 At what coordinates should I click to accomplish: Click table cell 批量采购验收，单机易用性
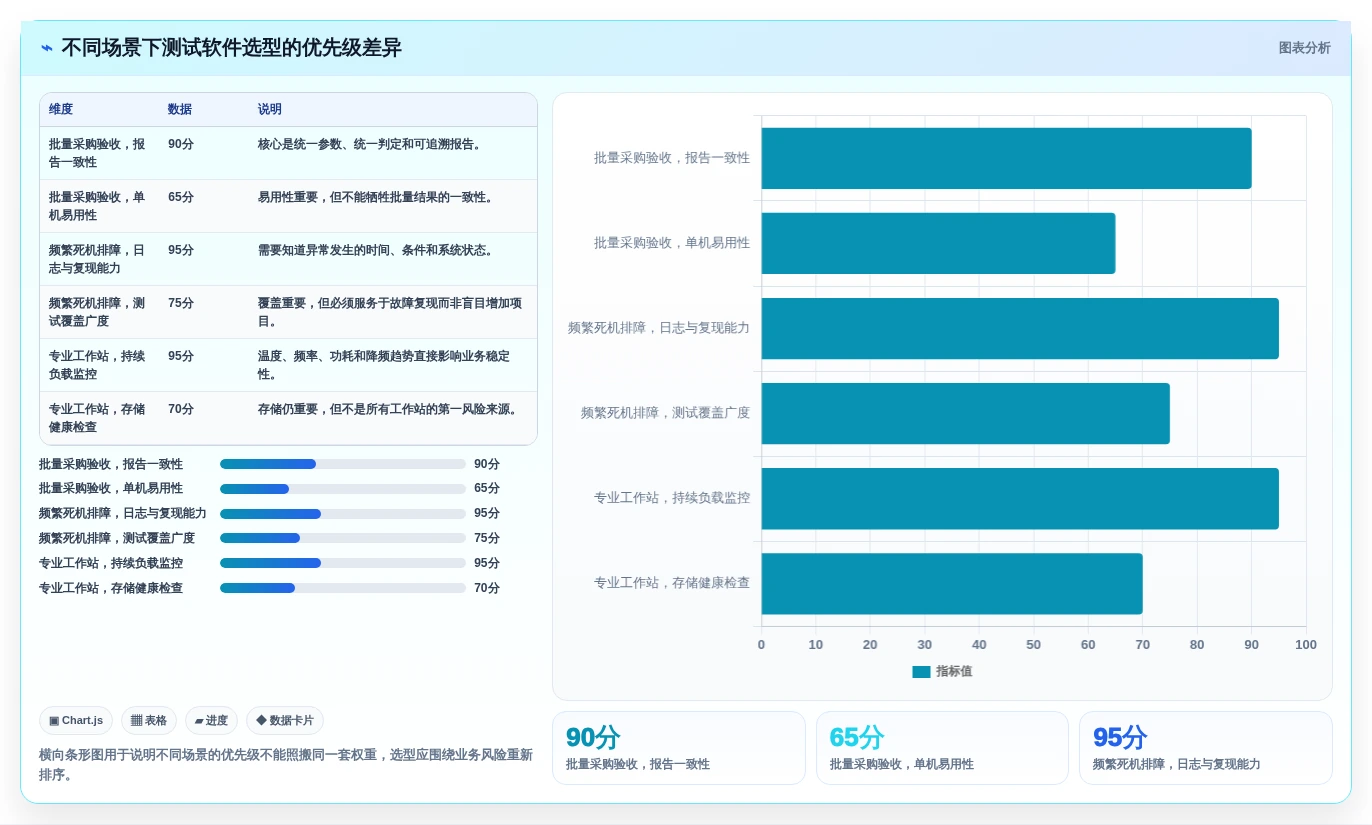(x=98, y=206)
